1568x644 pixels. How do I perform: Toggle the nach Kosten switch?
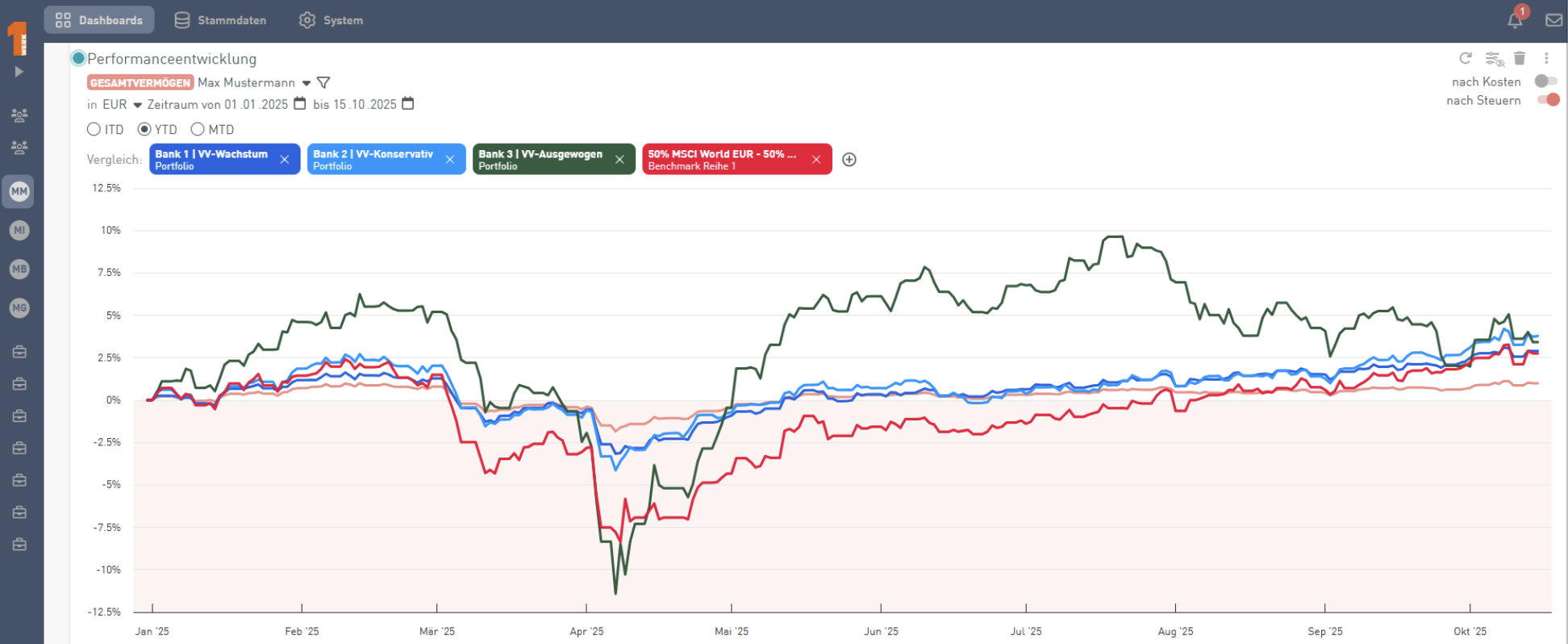[x=1545, y=82]
